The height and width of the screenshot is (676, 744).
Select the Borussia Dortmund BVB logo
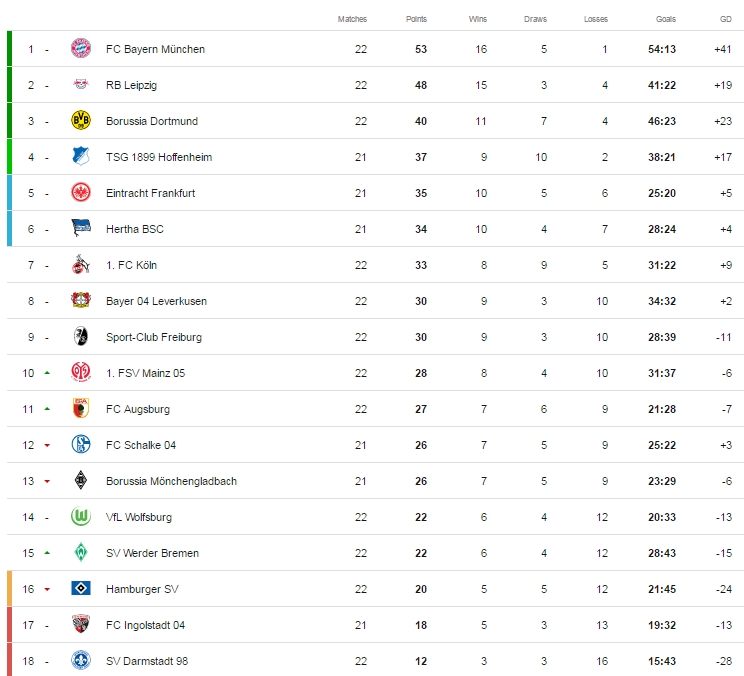click(81, 121)
